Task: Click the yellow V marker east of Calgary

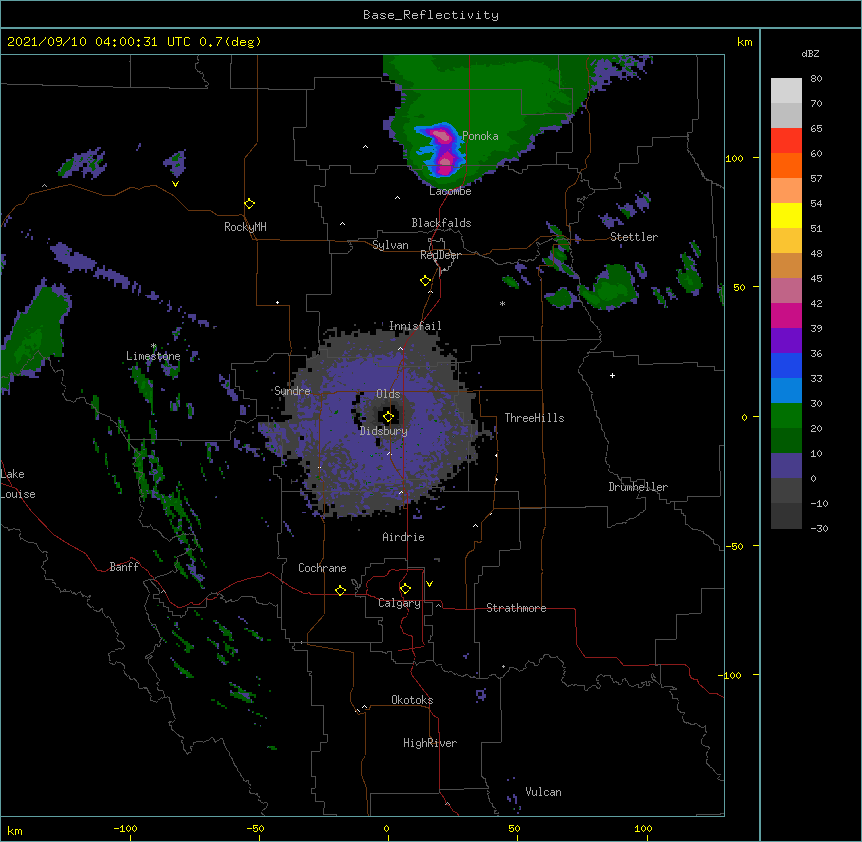Action: [x=429, y=584]
